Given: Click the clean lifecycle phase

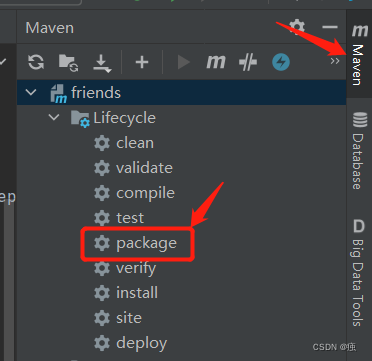Looking at the screenshot, I should pyautogui.click(x=135, y=143).
